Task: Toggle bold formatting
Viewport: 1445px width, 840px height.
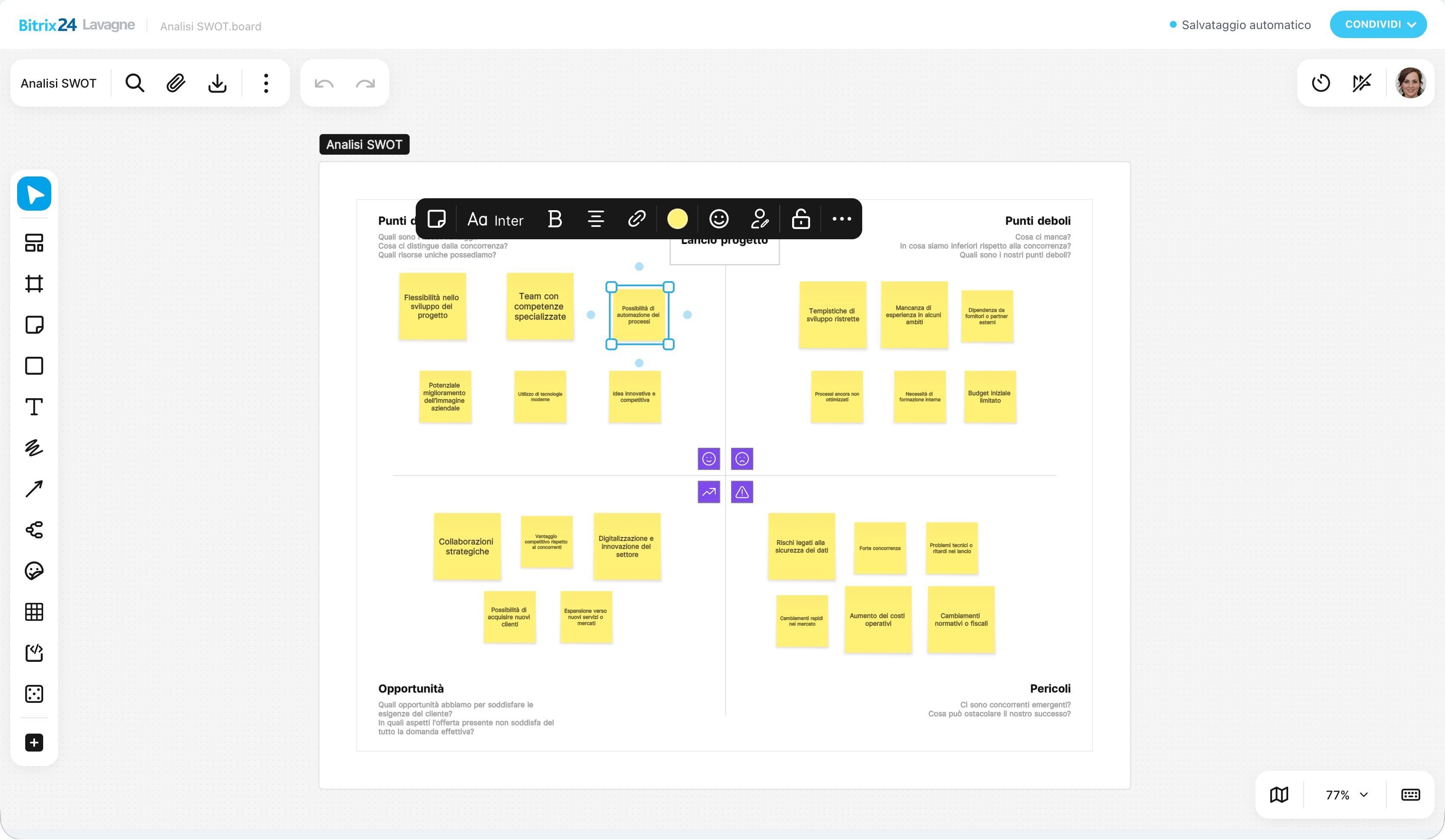Action: [555, 218]
